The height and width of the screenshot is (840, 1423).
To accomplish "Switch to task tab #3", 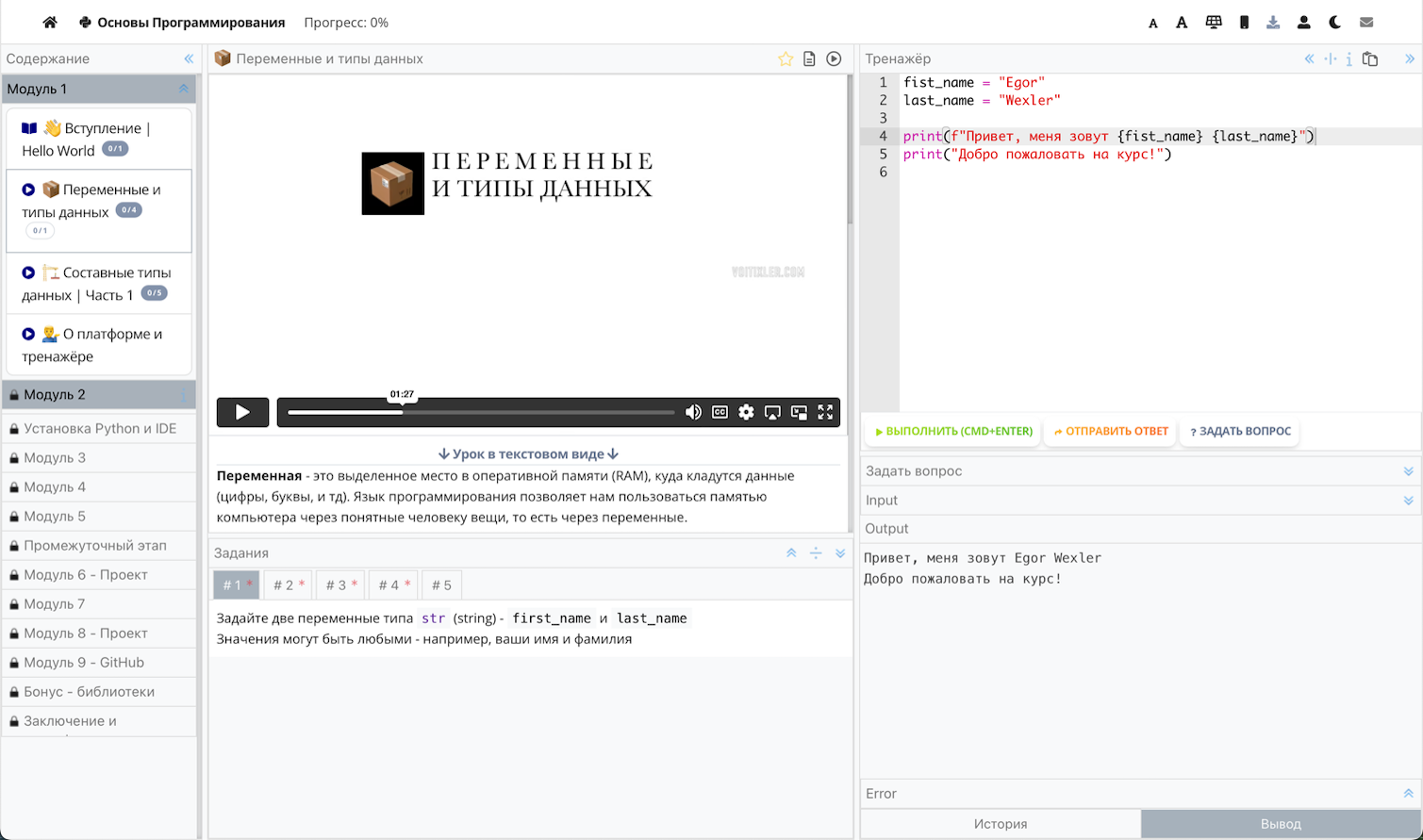I will 340,585.
